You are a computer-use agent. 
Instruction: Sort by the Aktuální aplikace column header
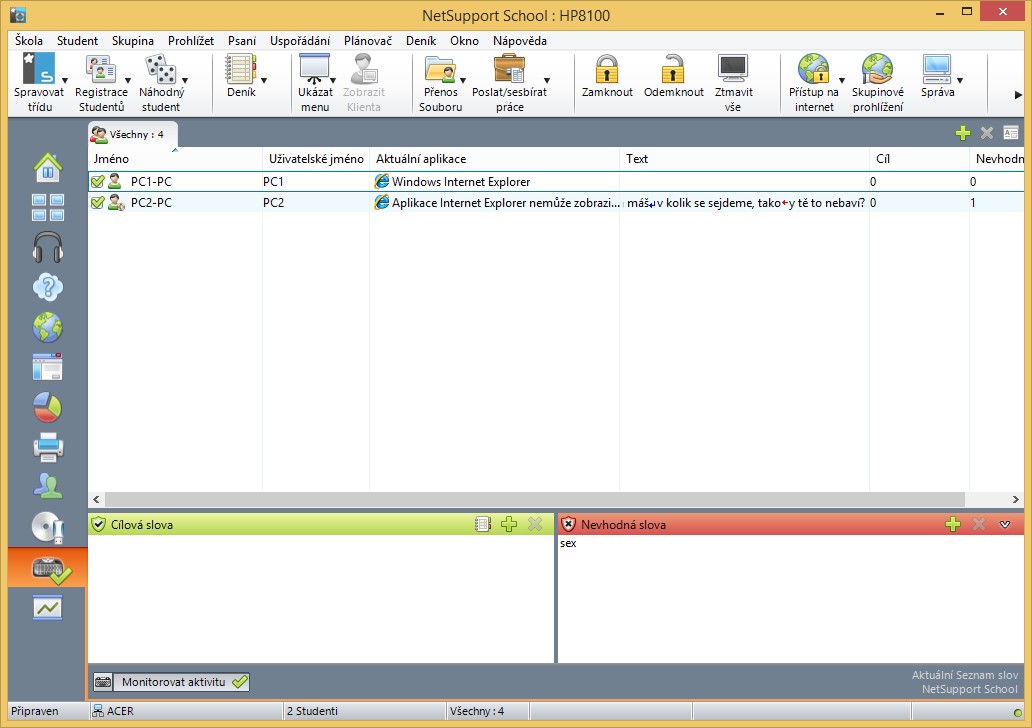pyautogui.click(x=494, y=159)
